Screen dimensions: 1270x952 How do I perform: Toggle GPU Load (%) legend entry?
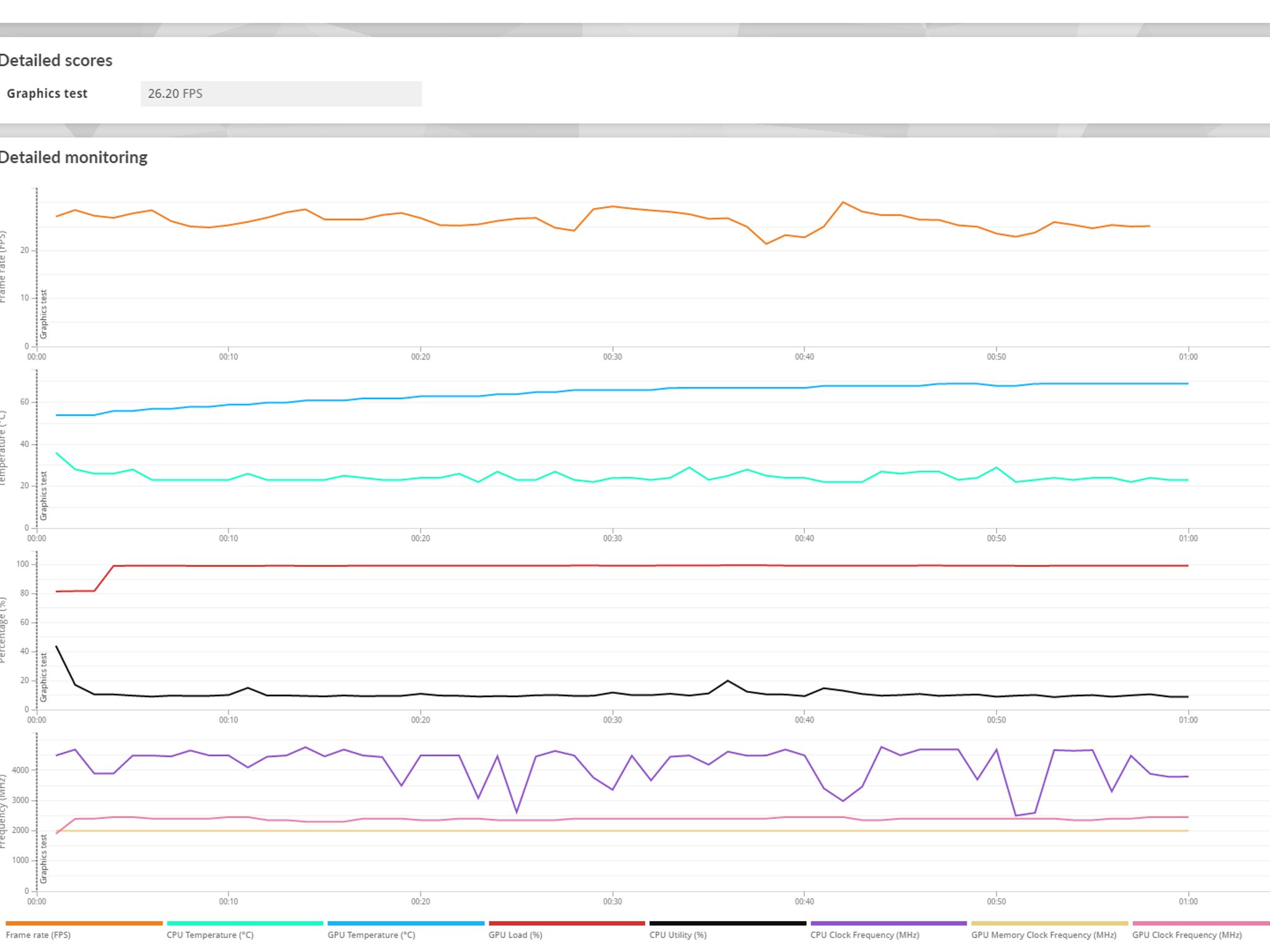pos(567,931)
